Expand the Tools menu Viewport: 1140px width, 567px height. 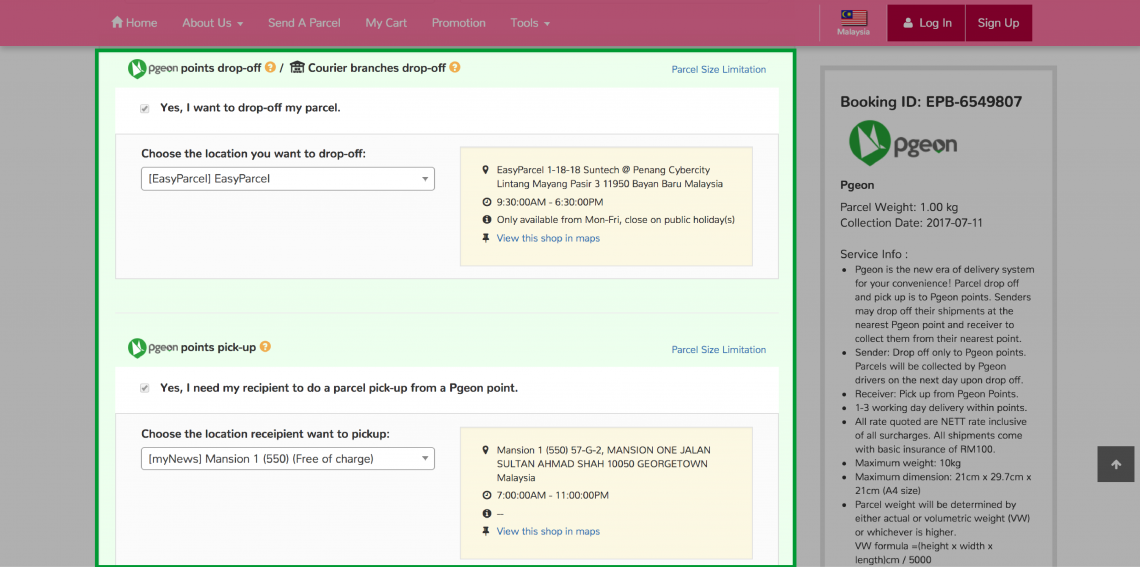(529, 23)
